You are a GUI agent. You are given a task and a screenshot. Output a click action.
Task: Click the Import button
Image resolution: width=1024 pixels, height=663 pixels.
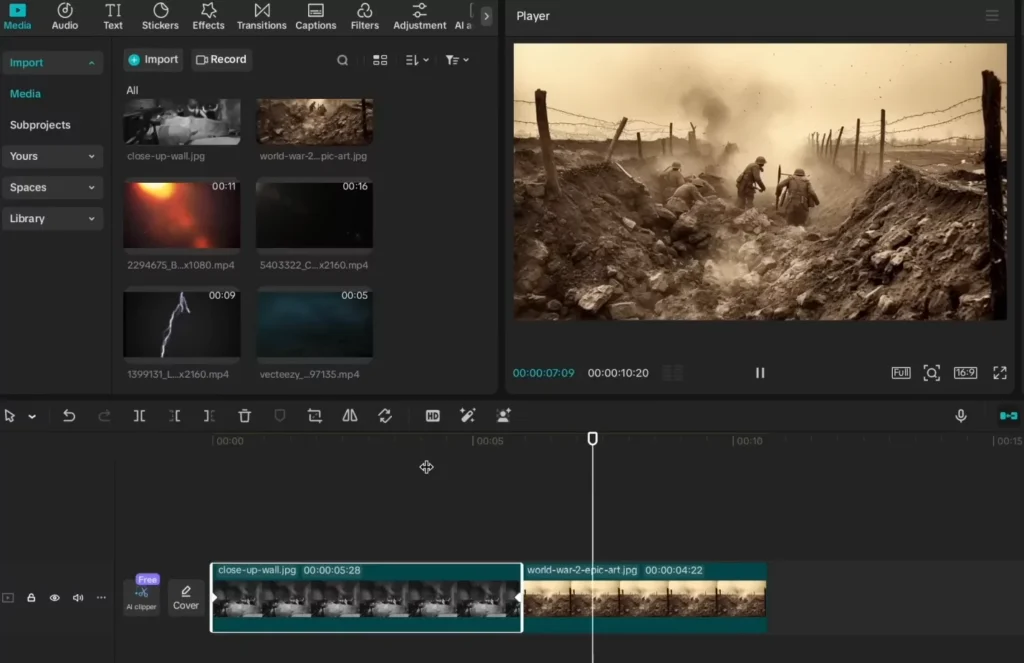click(153, 59)
